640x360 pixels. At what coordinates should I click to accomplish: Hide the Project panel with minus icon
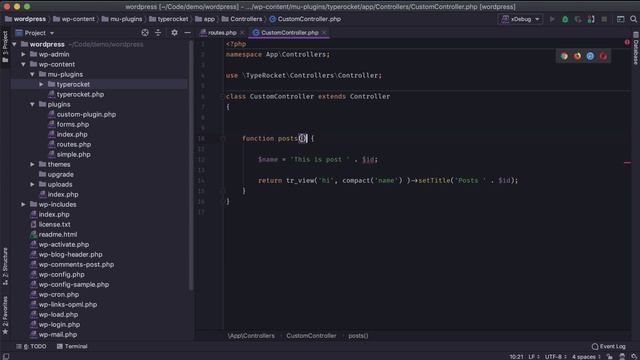tap(187, 33)
